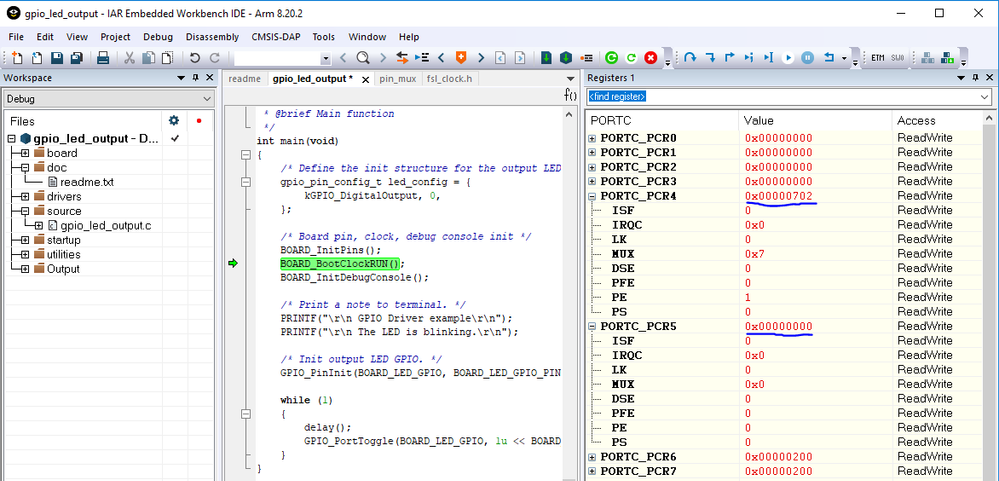This screenshot has width=999, height=481.
Task: Switch to the readme editor tab
Action: point(245,78)
